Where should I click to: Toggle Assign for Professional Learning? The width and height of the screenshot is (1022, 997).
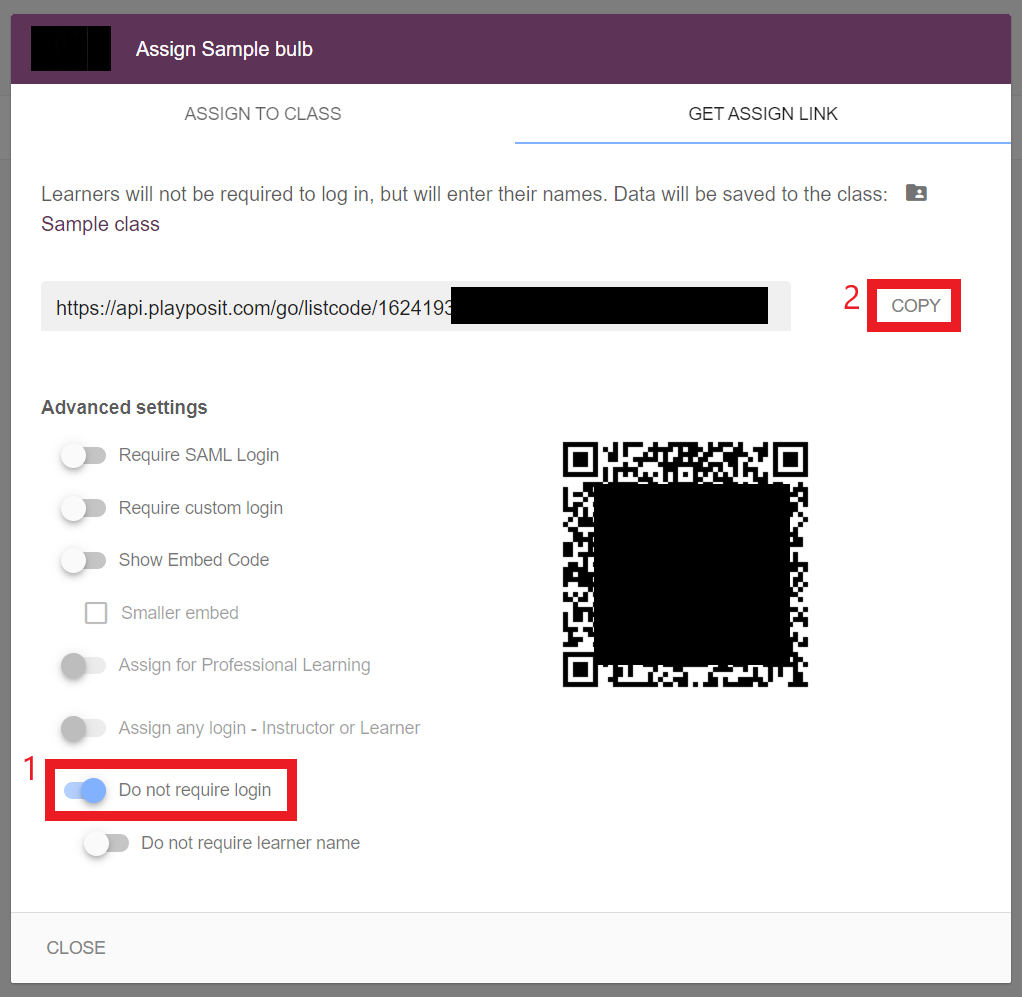pos(83,665)
